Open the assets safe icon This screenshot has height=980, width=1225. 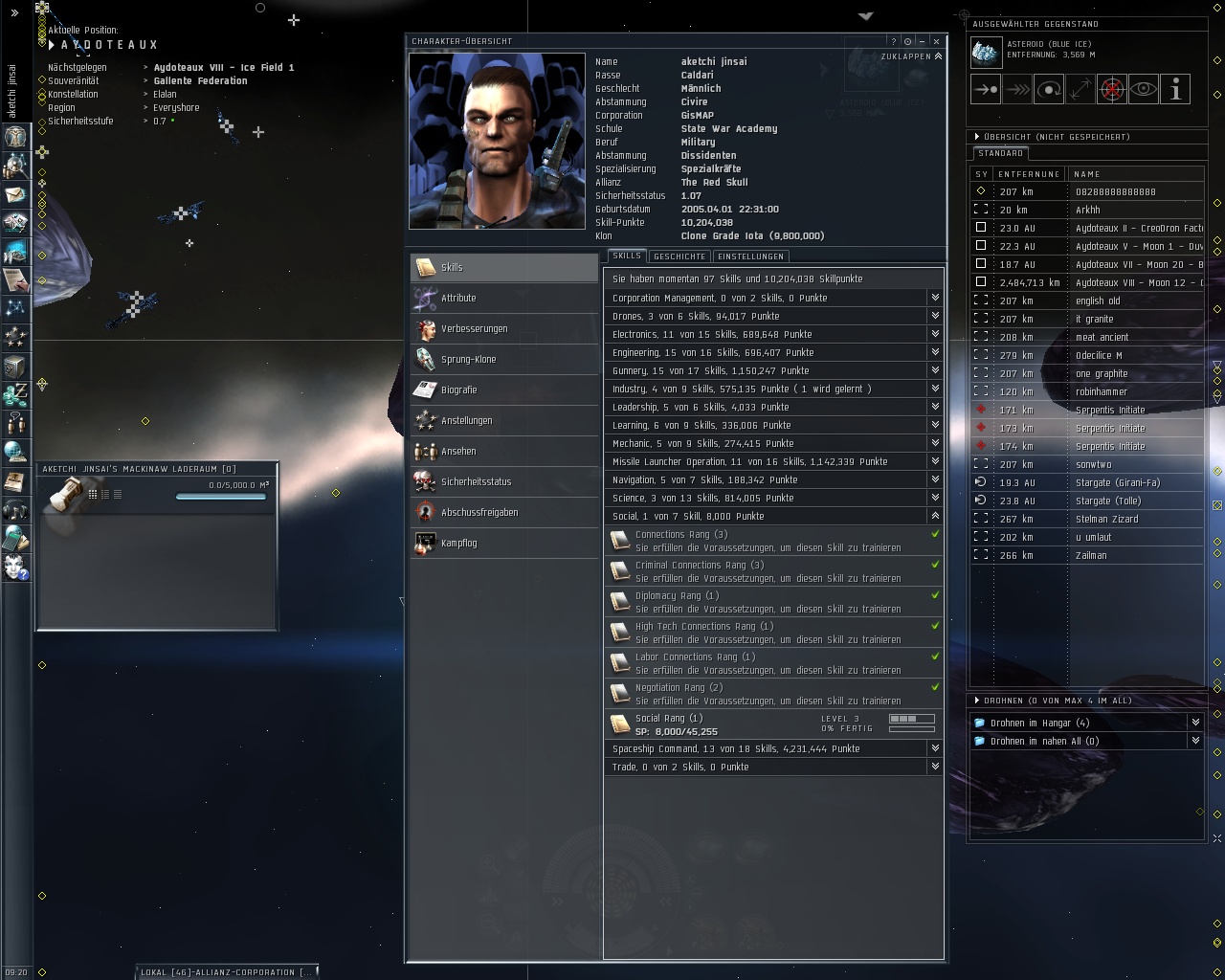[15, 366]
